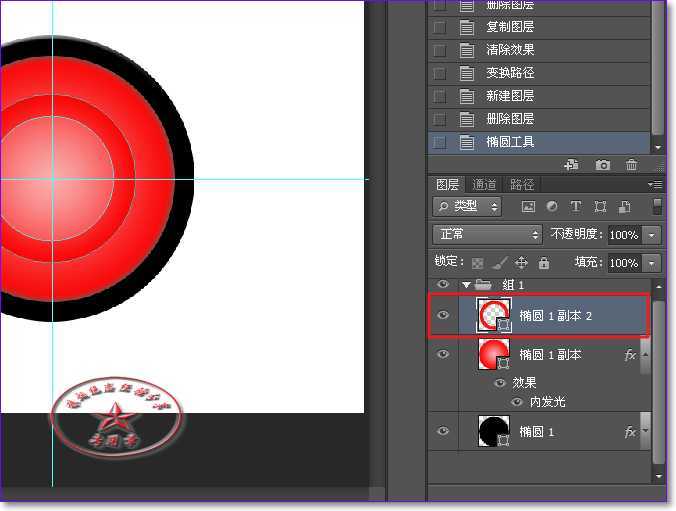Screen dimensions: 676x511
Task: Filter layers by type (T) icon
Action: pos(575,207)
